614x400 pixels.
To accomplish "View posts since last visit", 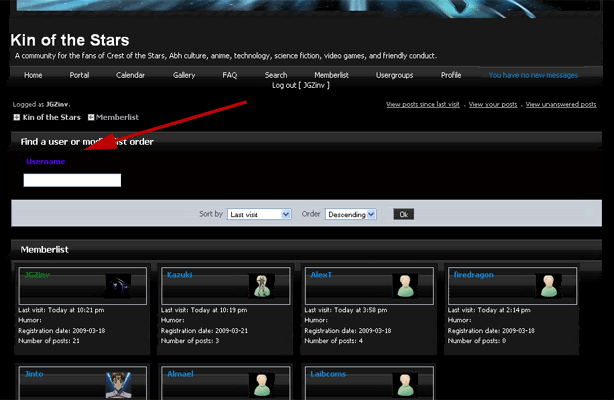I will click(x=423, y=104).
